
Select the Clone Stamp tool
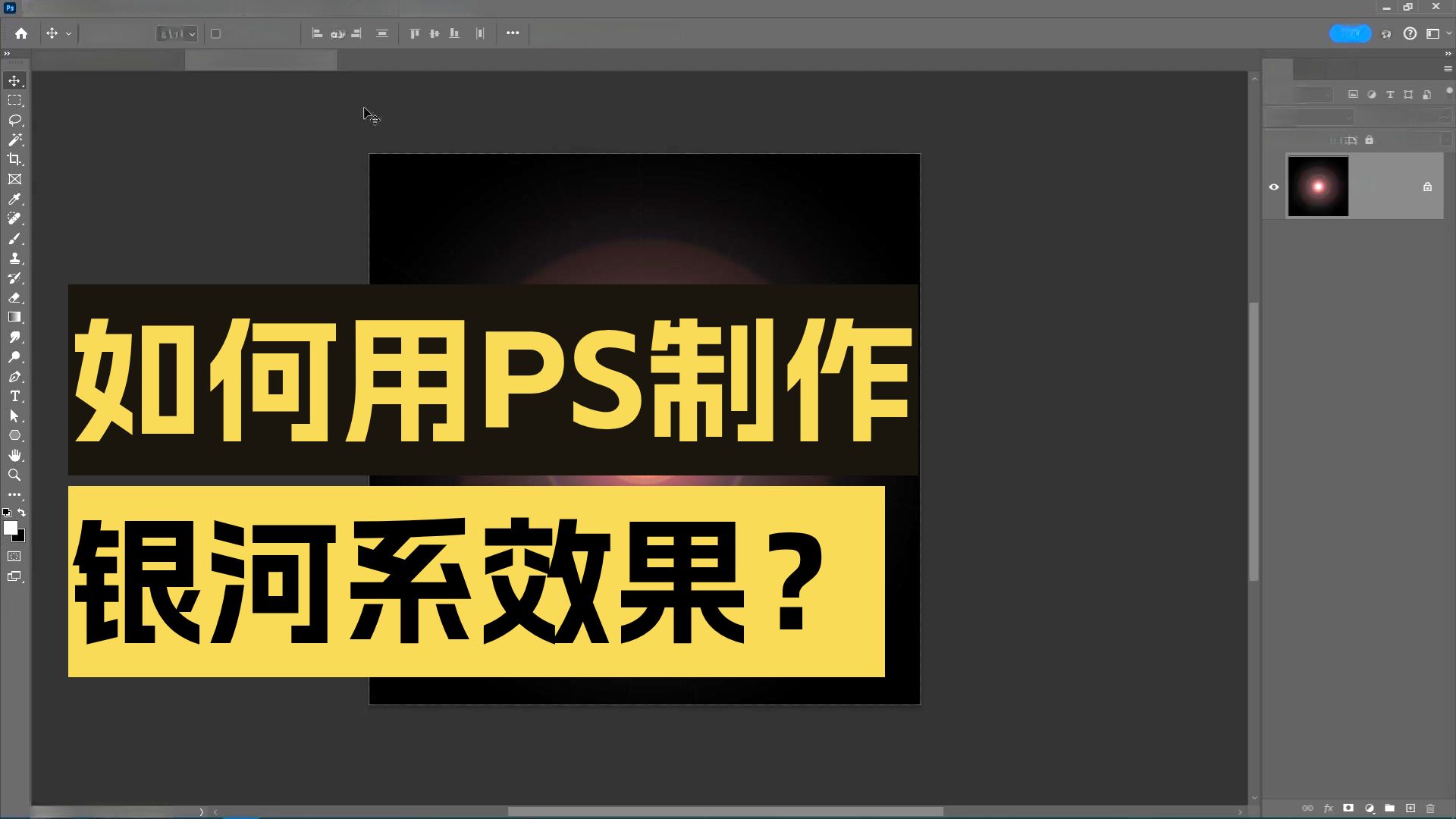14,258
